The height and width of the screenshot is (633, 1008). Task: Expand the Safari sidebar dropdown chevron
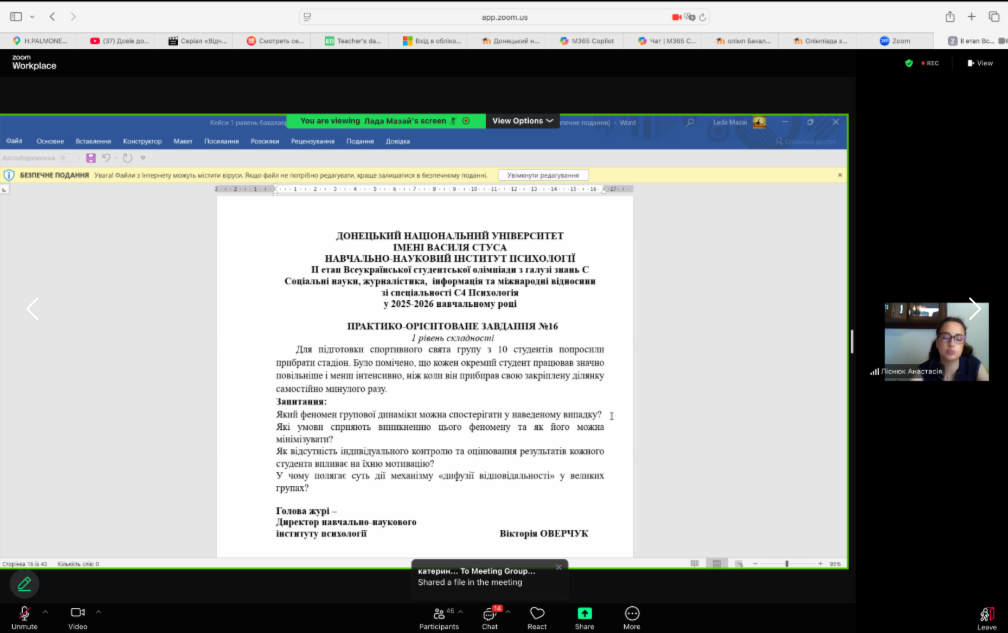32,17
